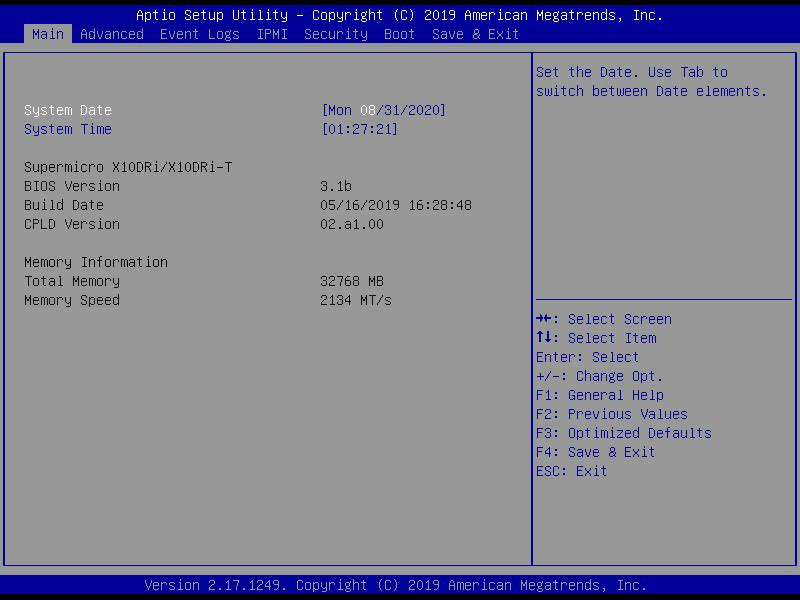This screenshot has height=600, width=800.
Task: Click the F3: Optimized Defaults hint
Action: [x=623, y=433]
